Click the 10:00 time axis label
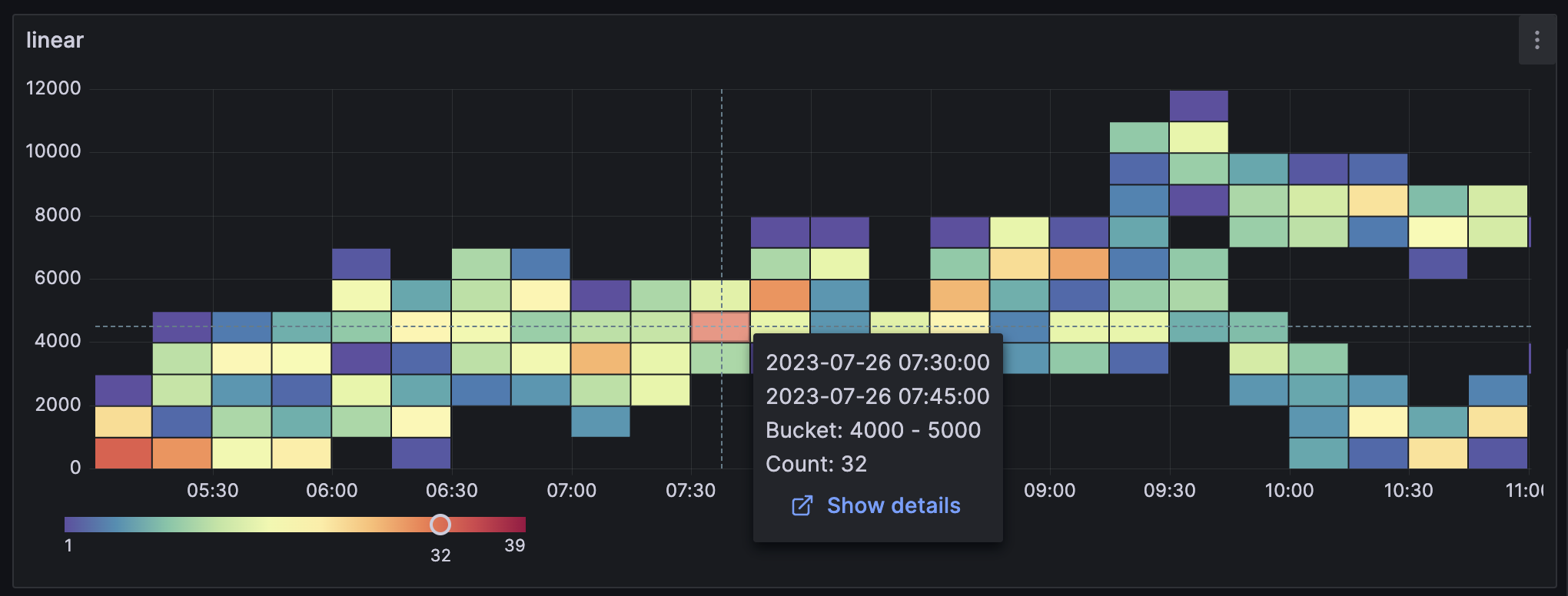The image size is (1568, 596). click(x=1289, y=490)
